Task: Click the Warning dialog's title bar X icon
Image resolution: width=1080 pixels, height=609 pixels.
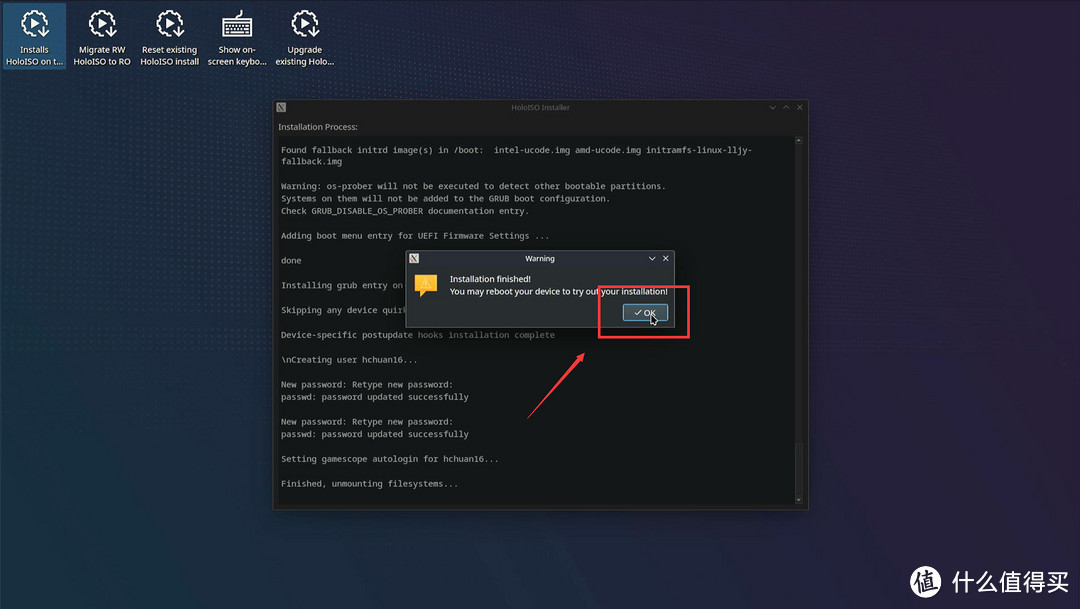Action: [x=414, y=258]
